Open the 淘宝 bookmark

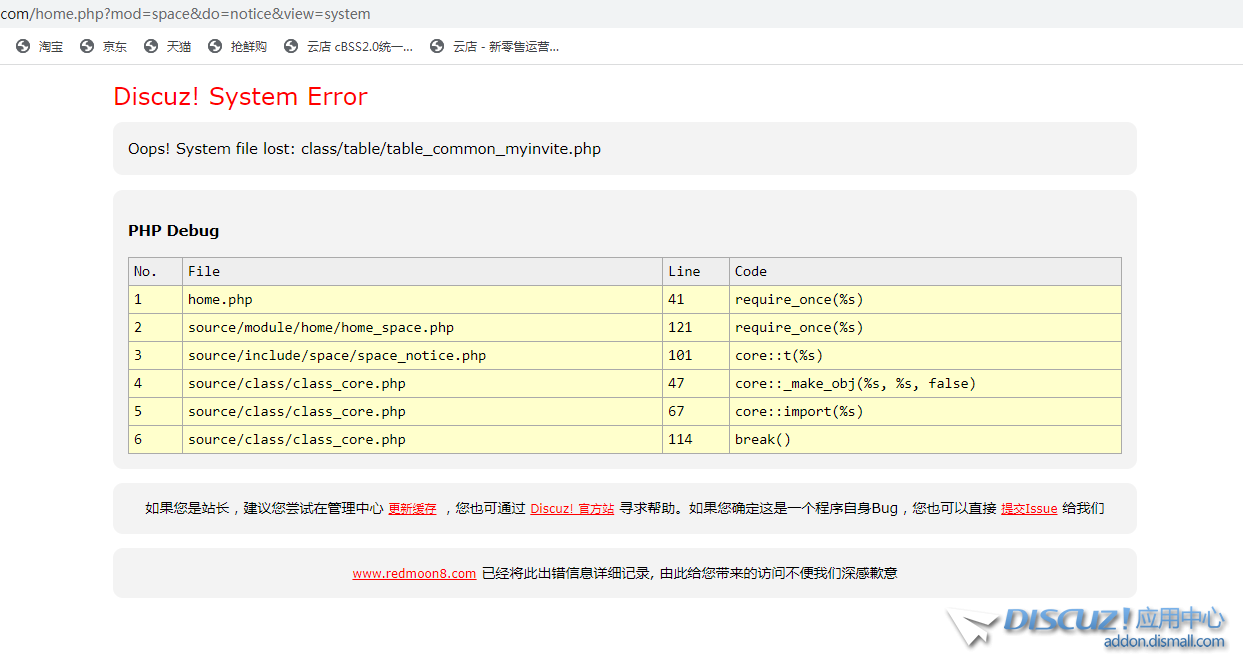tap(50, 46)
